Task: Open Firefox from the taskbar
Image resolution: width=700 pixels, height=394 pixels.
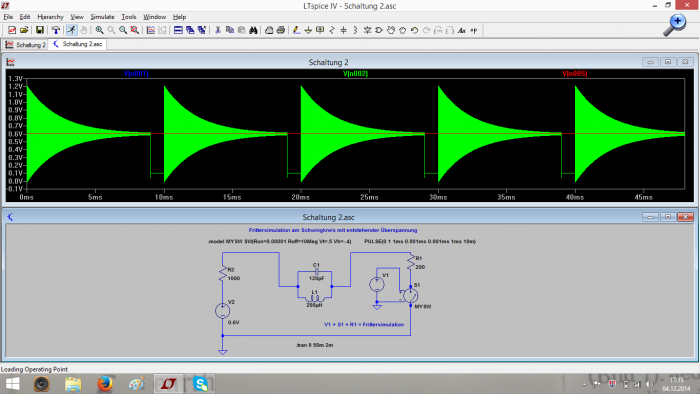Action: [x=105, y=384]
